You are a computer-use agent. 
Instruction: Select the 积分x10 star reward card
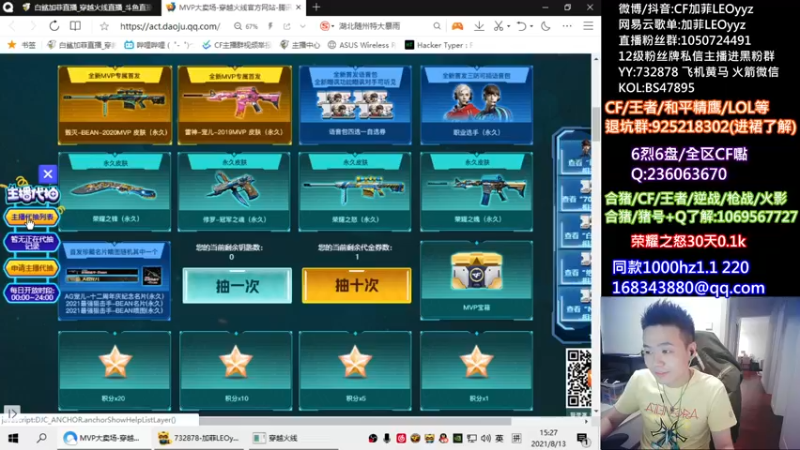coord(236,370)
